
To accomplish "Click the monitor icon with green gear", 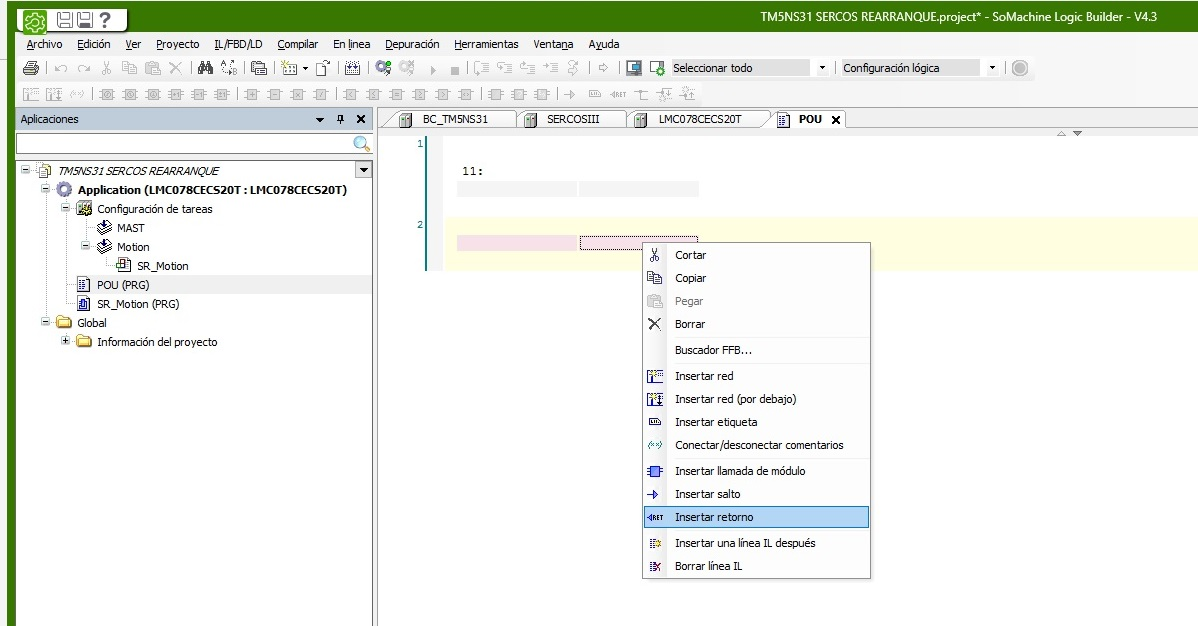I will pos(657,68).
